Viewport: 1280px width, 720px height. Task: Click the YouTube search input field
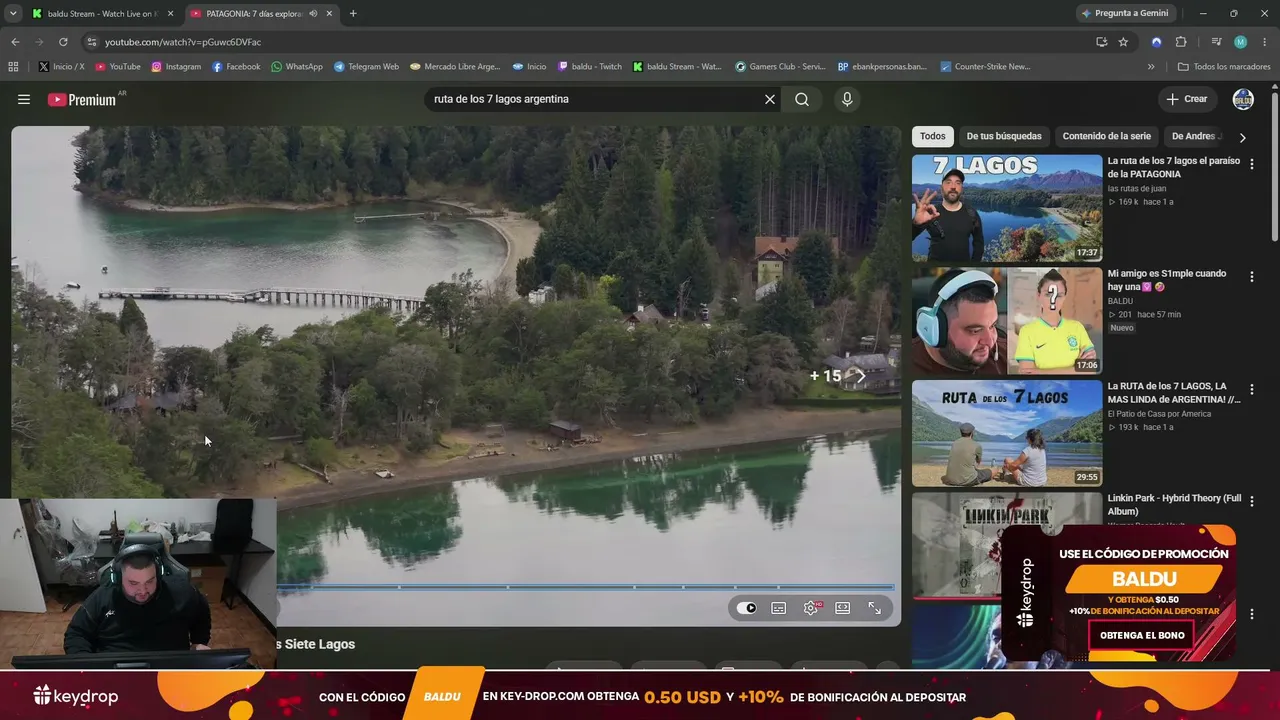pyautogui.click(x=595, y=99)
